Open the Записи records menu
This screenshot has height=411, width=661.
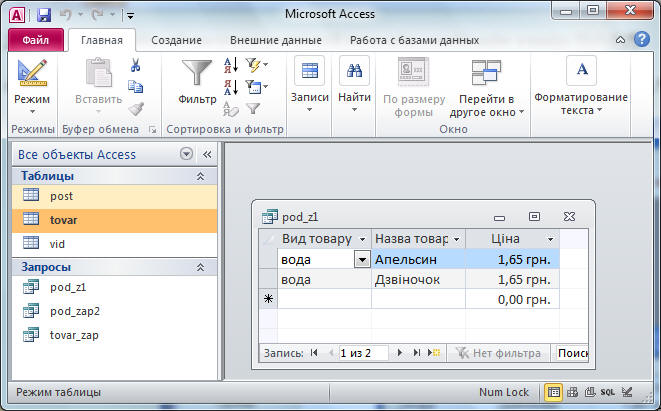[309, 85]
